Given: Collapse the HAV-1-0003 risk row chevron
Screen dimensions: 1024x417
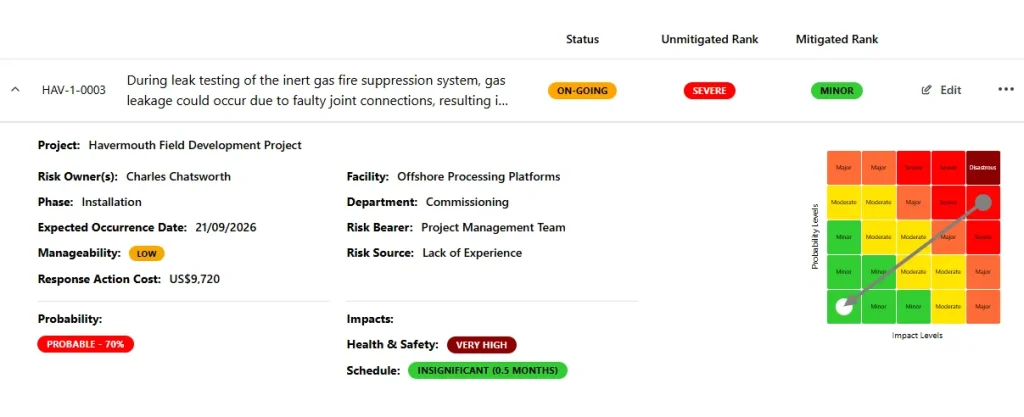Looking at the screenshot, I should [15, 90].
